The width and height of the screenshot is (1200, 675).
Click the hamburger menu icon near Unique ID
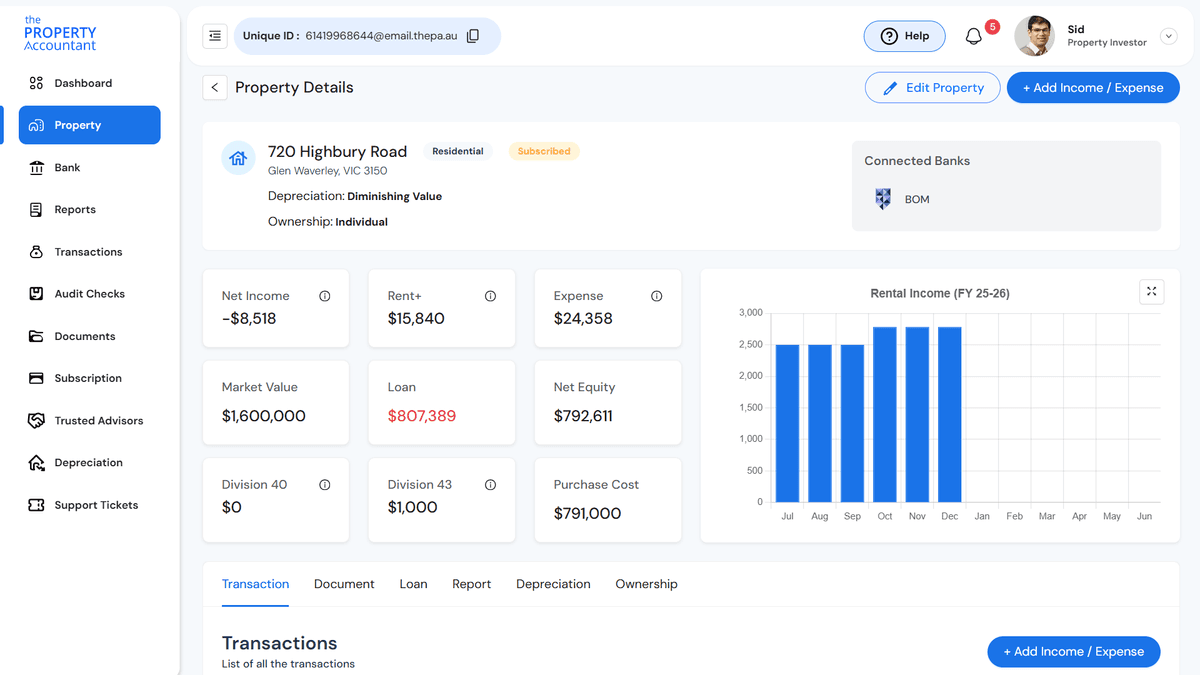[214, 35]
